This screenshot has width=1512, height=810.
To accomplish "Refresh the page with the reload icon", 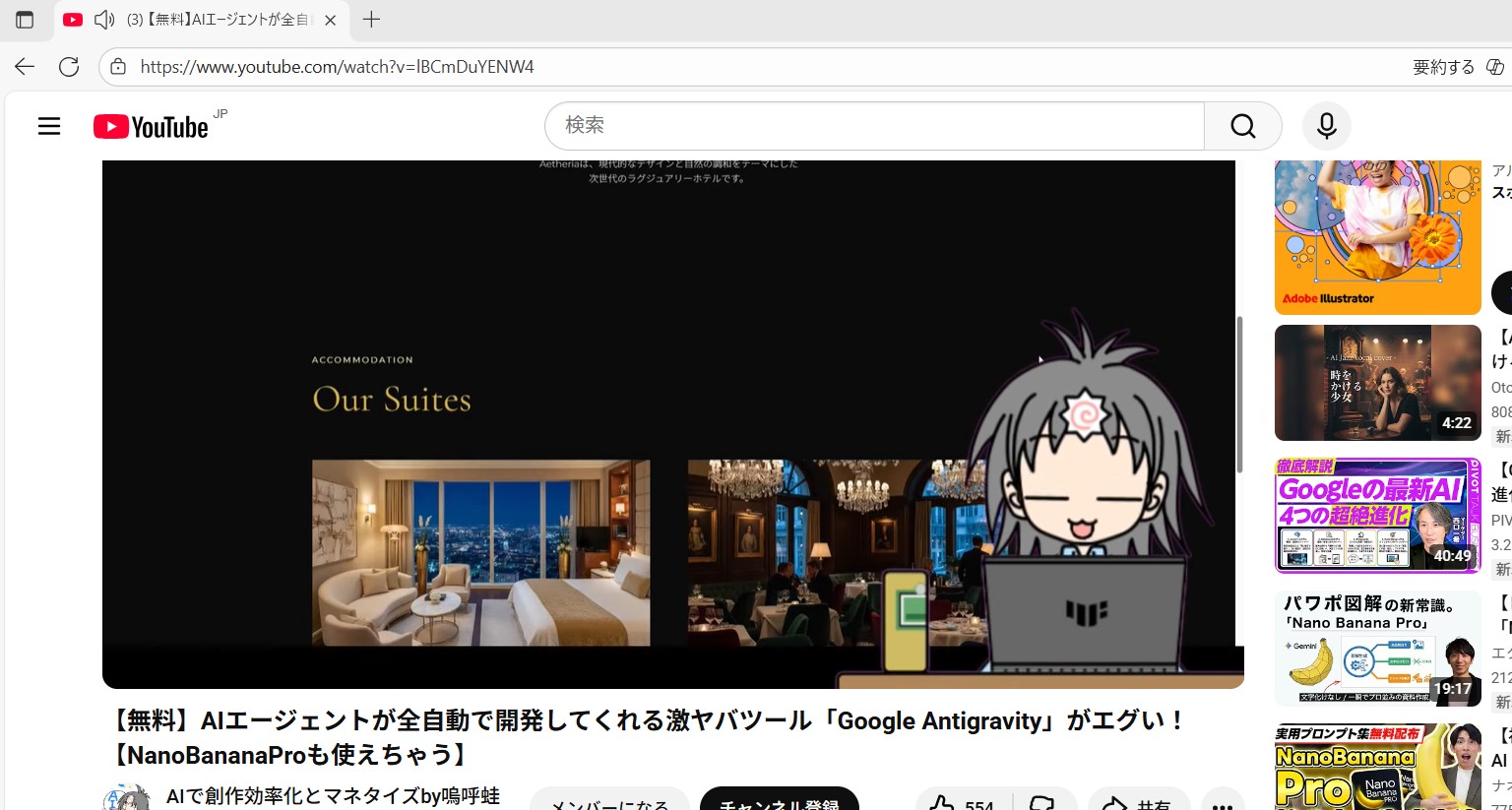I will tap(69, 67).
